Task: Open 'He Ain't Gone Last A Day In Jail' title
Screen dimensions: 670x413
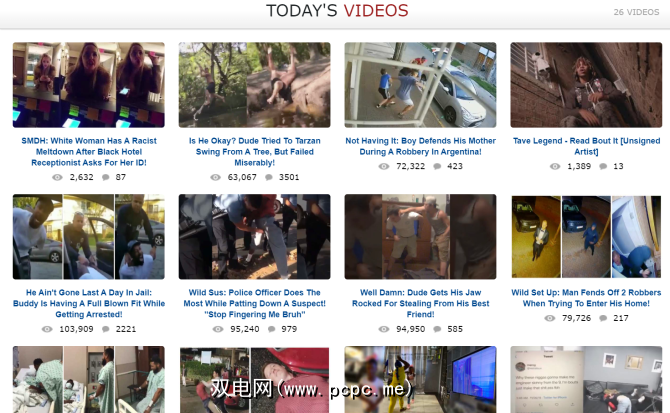Action: [x=89, y=303]
